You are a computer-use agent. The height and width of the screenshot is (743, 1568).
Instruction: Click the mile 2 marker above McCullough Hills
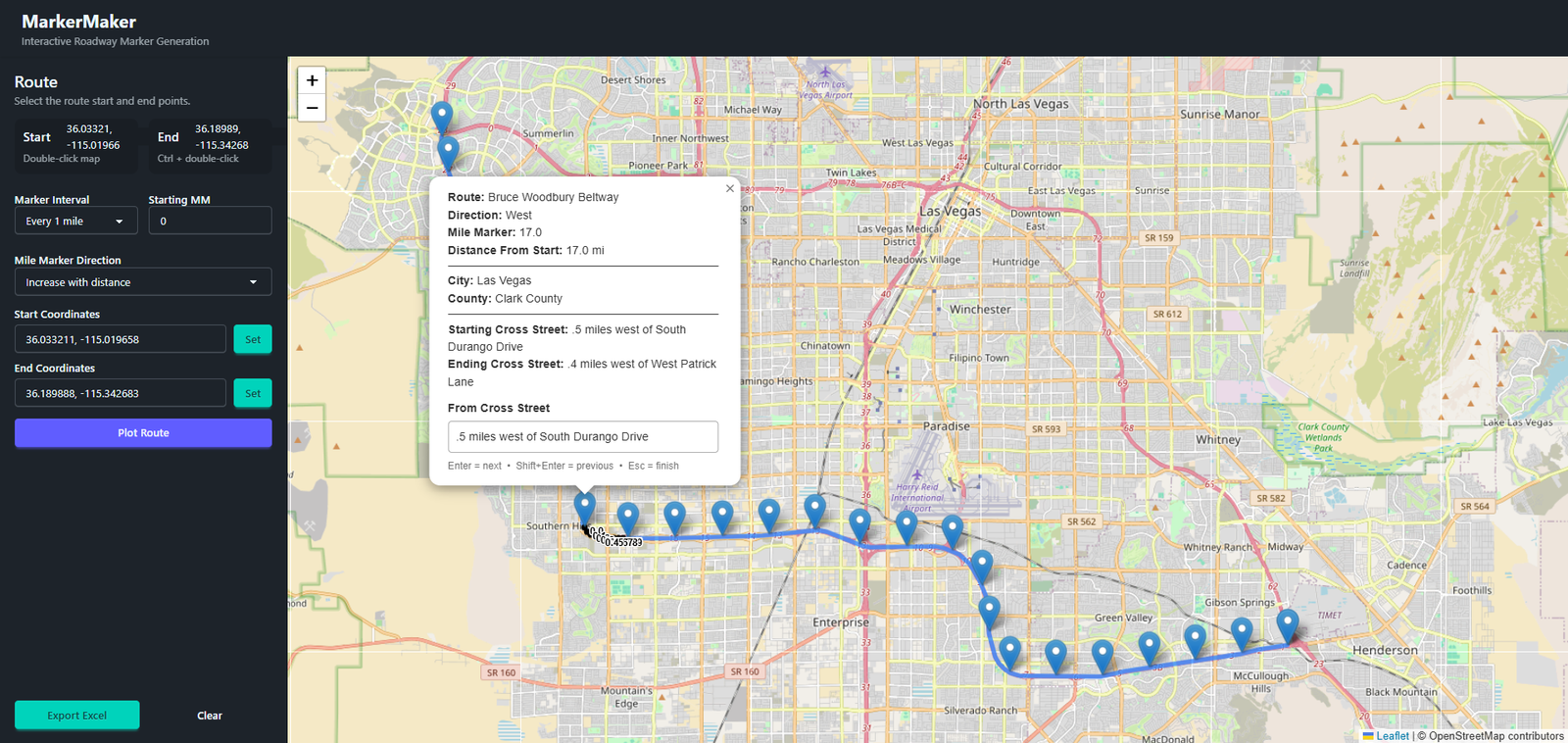click(1195, 641)
